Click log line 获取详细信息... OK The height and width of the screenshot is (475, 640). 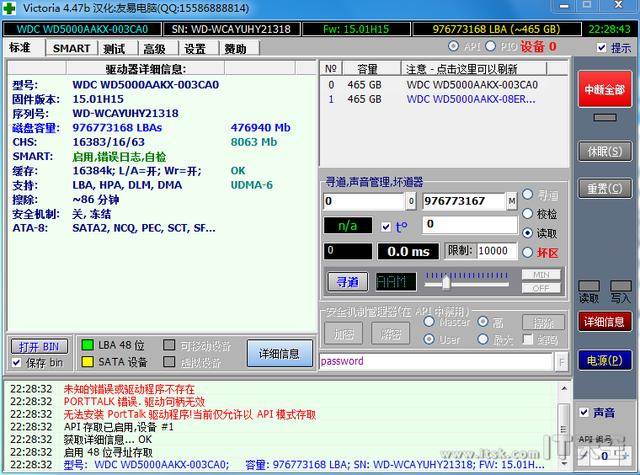(108, 439)
